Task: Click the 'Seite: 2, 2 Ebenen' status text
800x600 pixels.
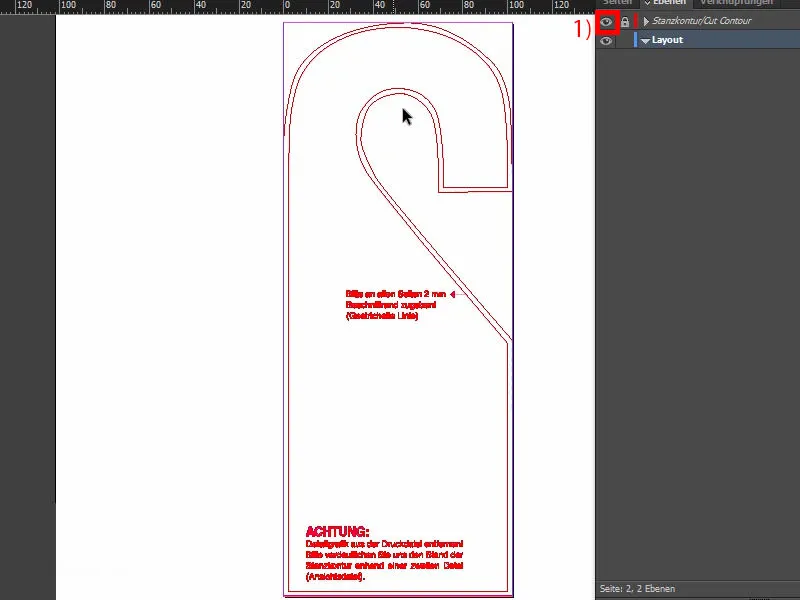Action: [637, 588]
